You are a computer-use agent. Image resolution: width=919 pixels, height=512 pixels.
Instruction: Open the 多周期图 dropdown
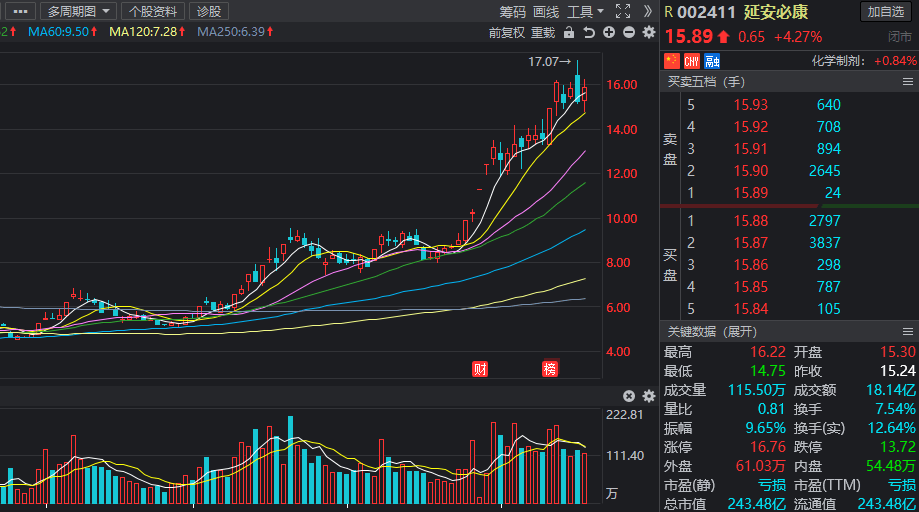point(79,12)
